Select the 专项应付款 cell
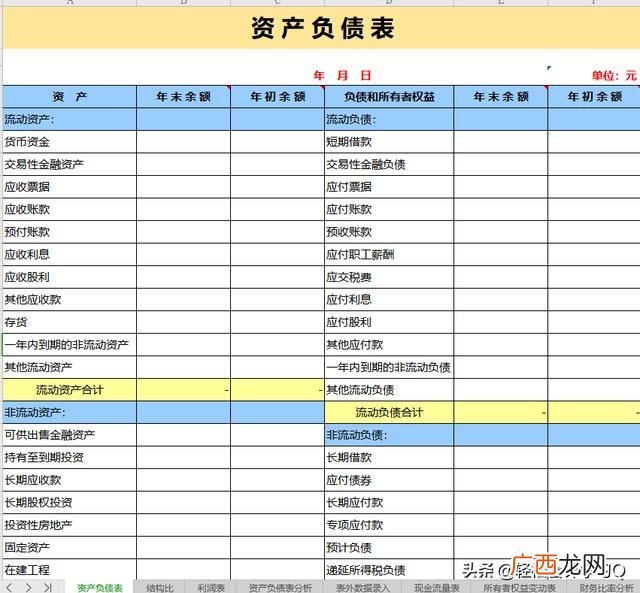The image size is (640, 593). 389,525
